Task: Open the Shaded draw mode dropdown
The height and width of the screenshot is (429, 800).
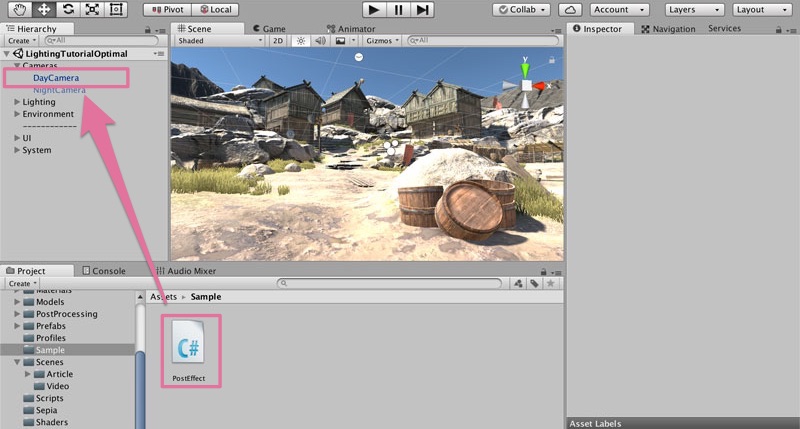Action: click(x=220, y=40)
